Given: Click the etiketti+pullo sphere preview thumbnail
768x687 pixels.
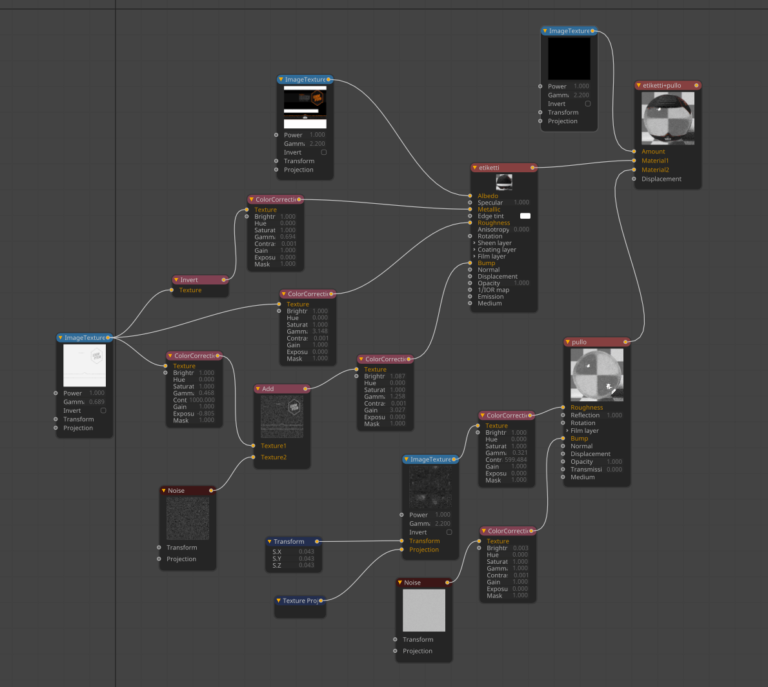Looking at the screenshot, I should tap(667, 118).
